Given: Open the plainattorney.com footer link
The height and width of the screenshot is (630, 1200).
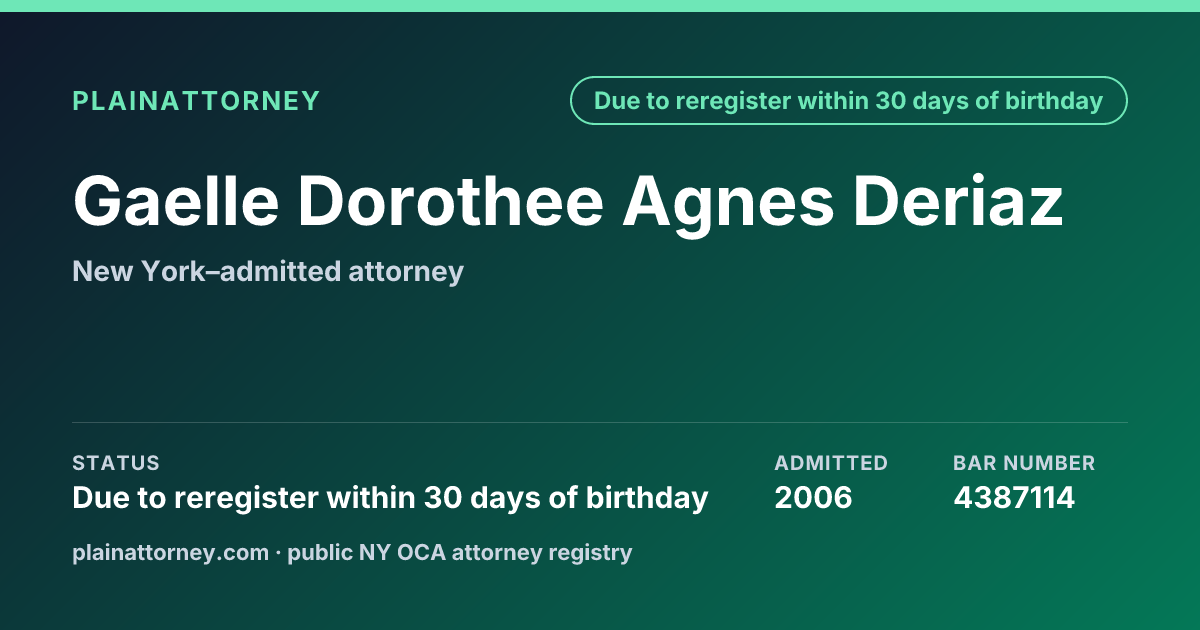Looking at the screenshot, I should coord(171,552).
